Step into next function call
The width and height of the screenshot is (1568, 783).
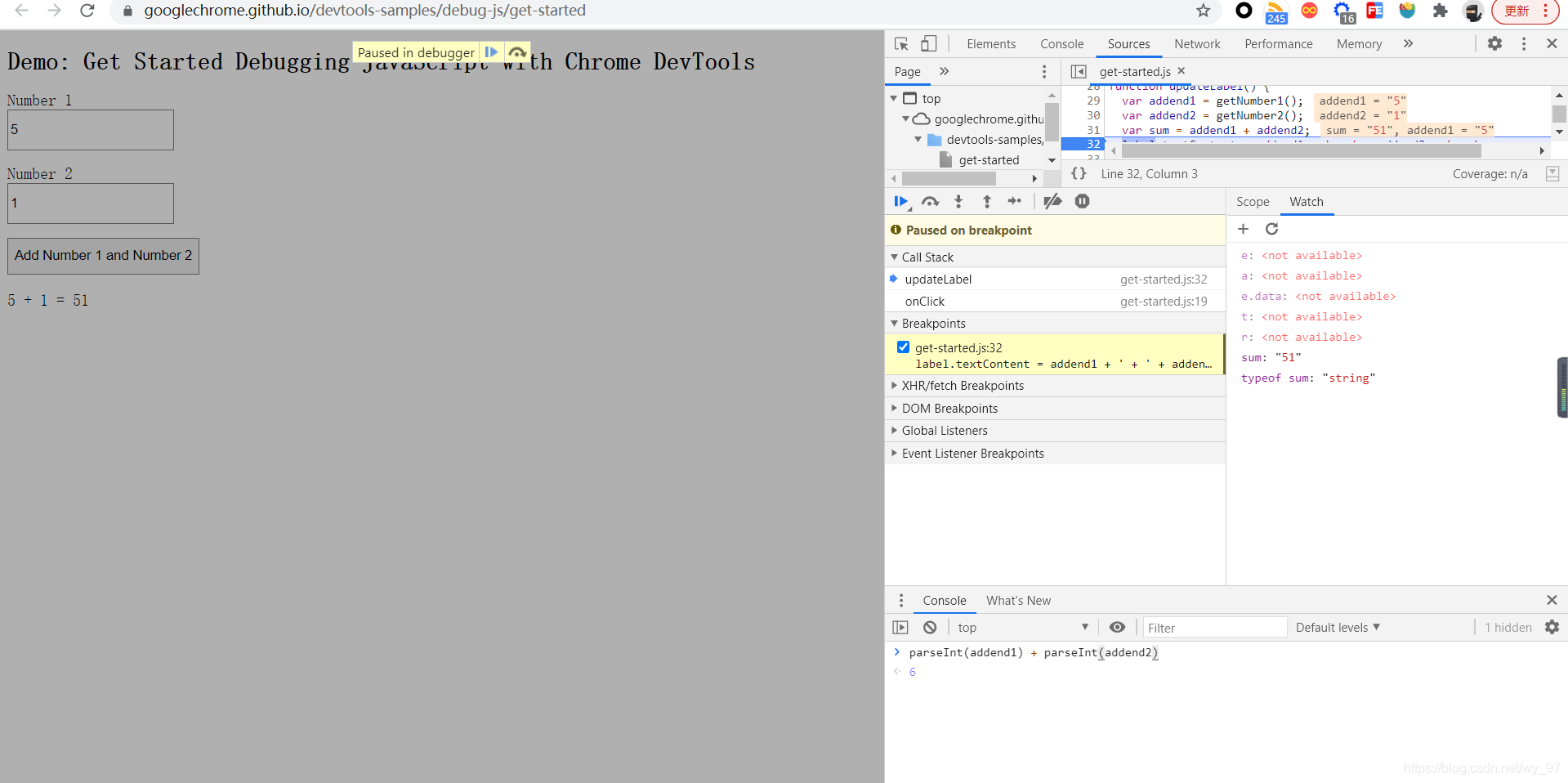tap(958, 201)
